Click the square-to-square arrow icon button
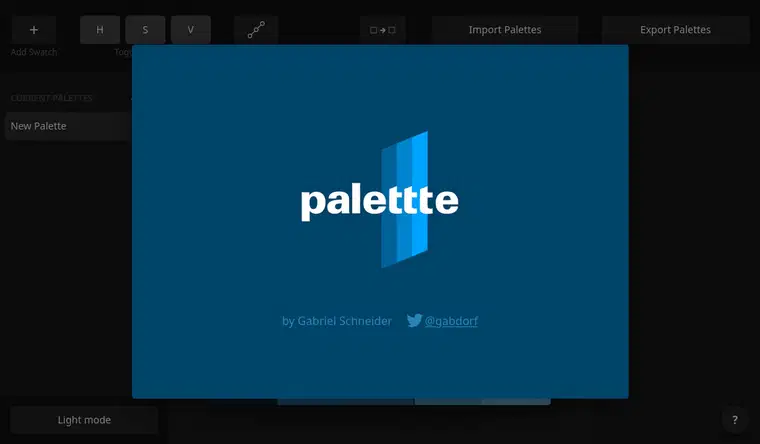Image resolution: width=760 pixels, height=444 pixels. [x=382, y=30]
